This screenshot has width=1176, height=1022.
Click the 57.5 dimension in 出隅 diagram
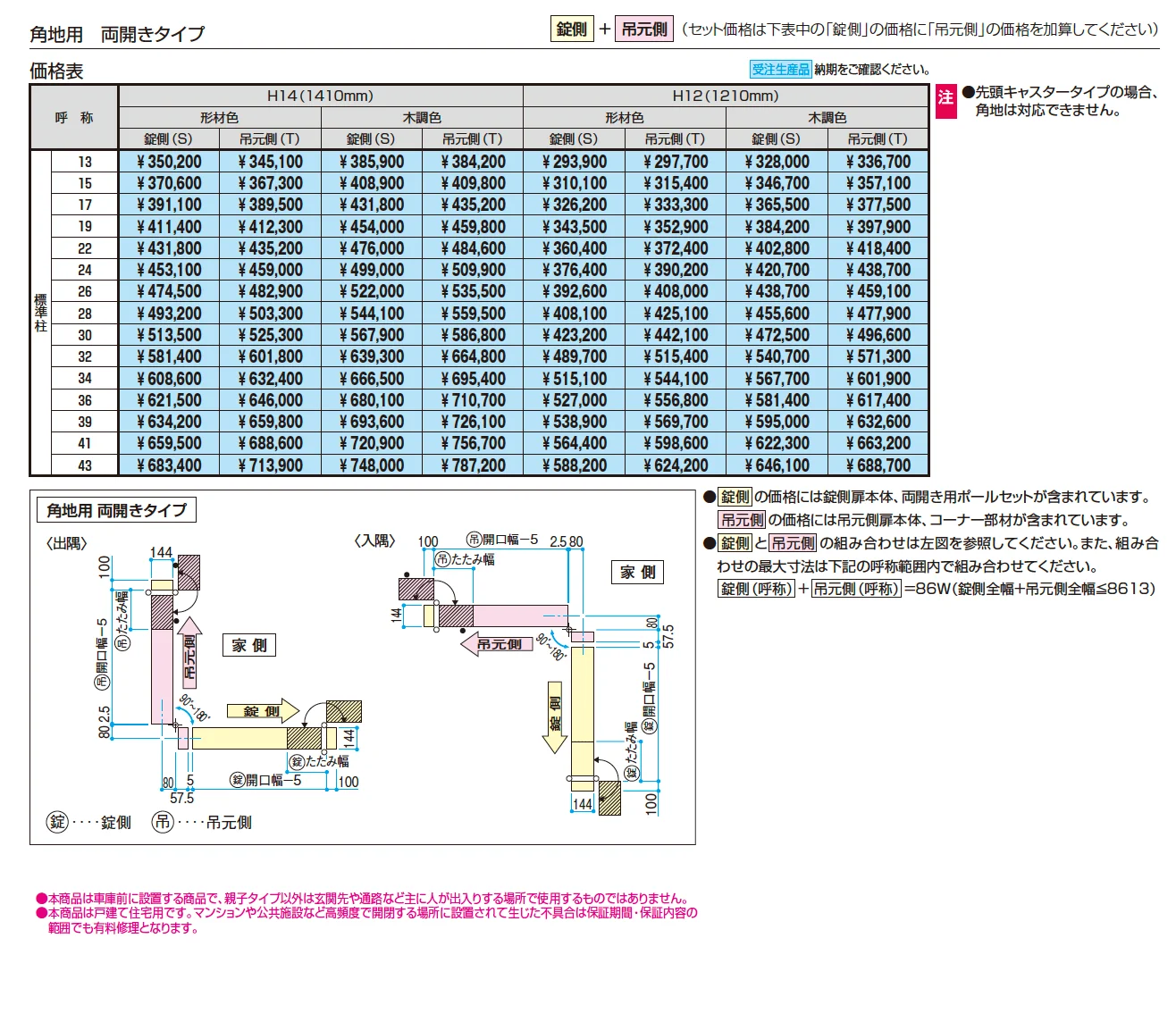click(181, 798)
